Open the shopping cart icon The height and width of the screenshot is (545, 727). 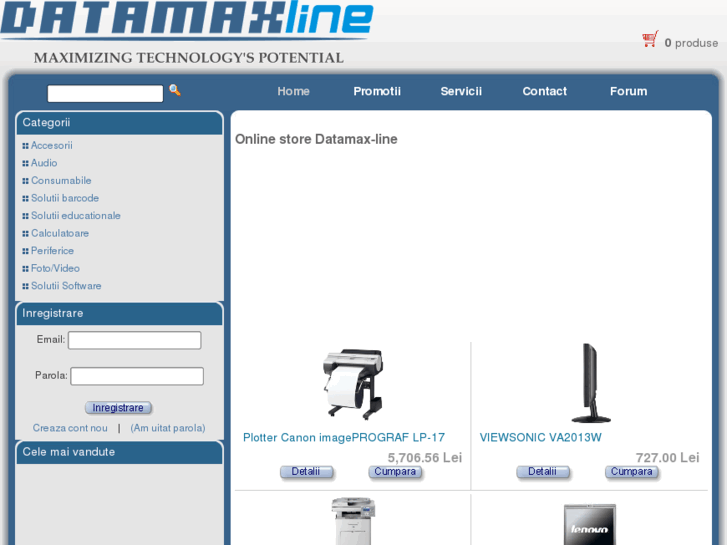[x=650, y=39]
